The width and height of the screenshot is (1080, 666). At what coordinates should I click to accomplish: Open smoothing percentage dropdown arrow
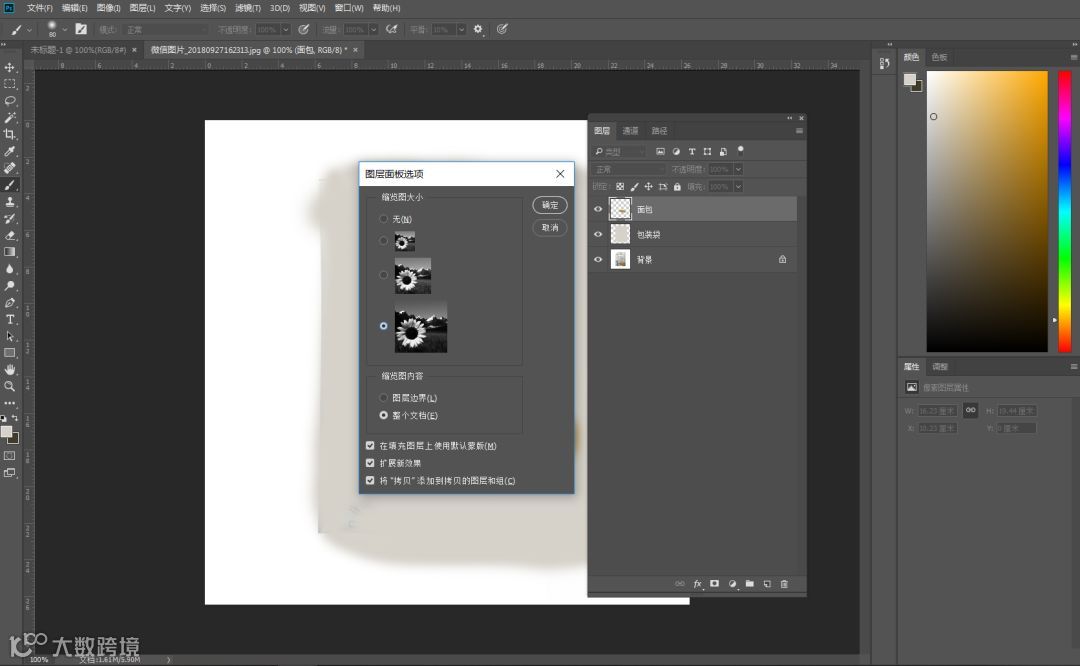[x=461, y=30]
